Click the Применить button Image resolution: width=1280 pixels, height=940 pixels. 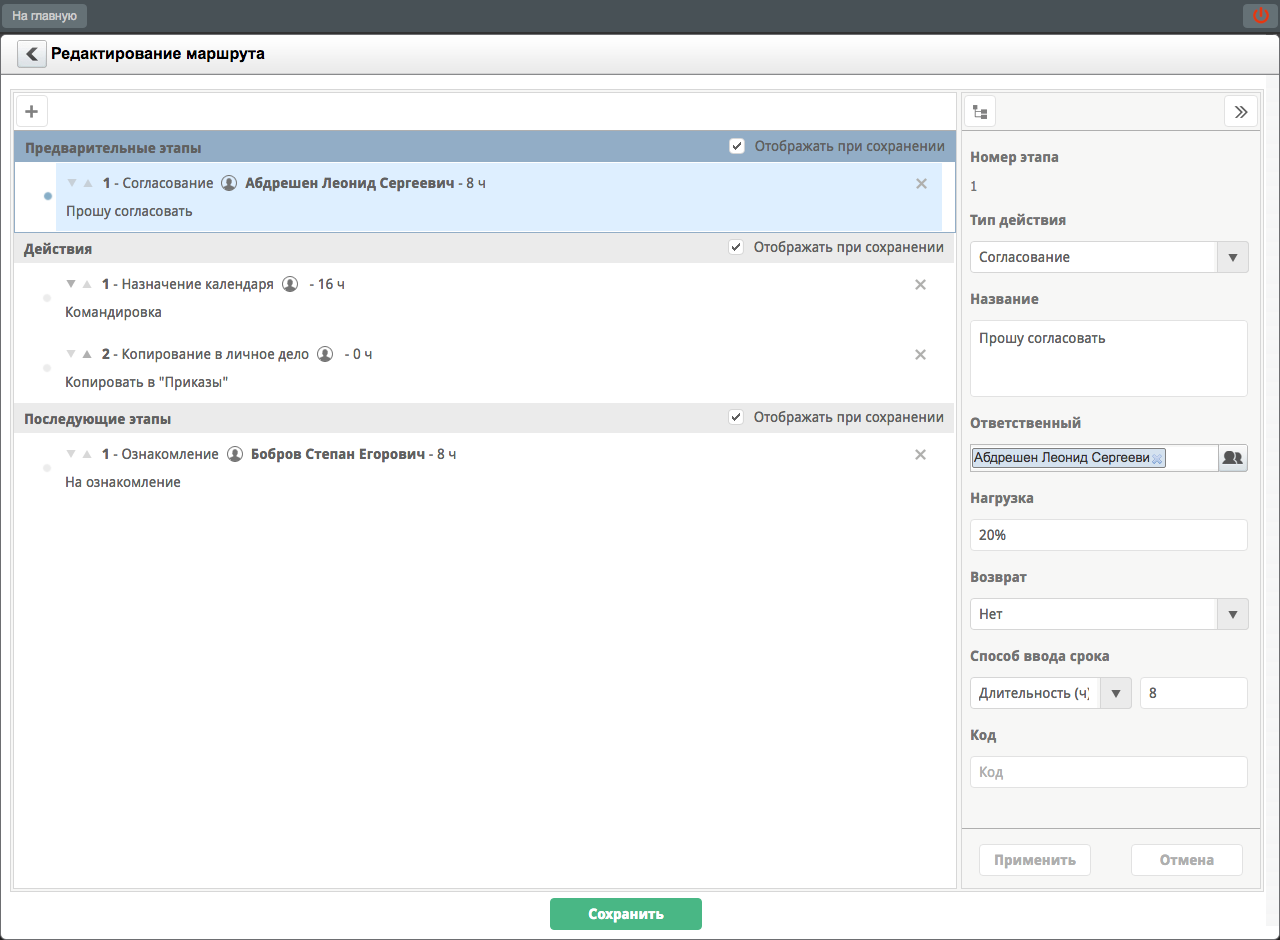pos(1035,860)
